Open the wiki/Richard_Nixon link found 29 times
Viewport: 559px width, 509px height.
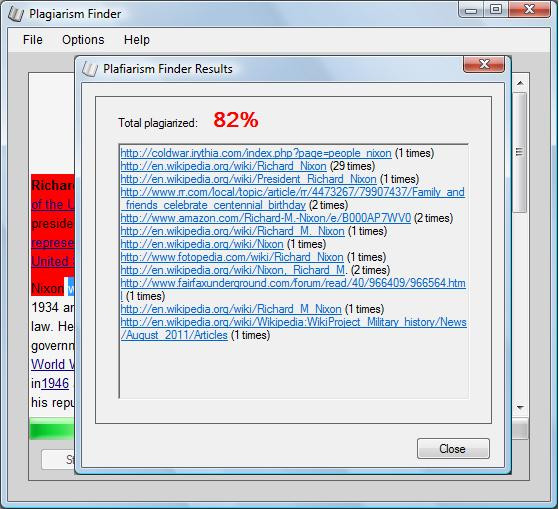[224, 166]
